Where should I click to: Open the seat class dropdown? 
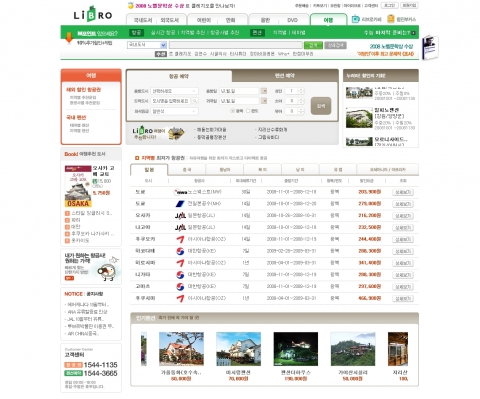point(174,111)
